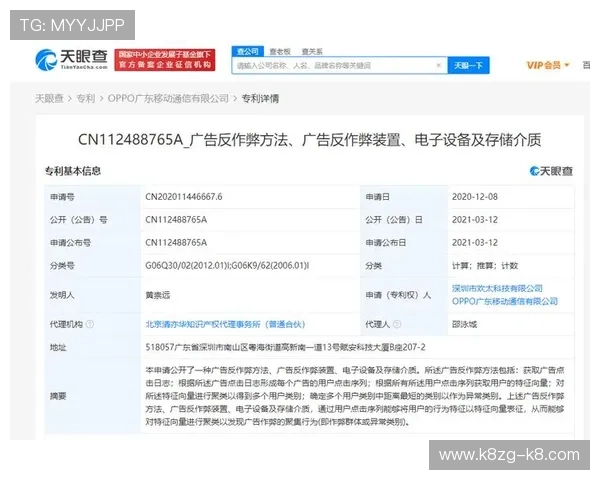This screenshot has height=480, width=600.
Task: Select the classification code G06Q30/02 value
Action: click(227, 266)
